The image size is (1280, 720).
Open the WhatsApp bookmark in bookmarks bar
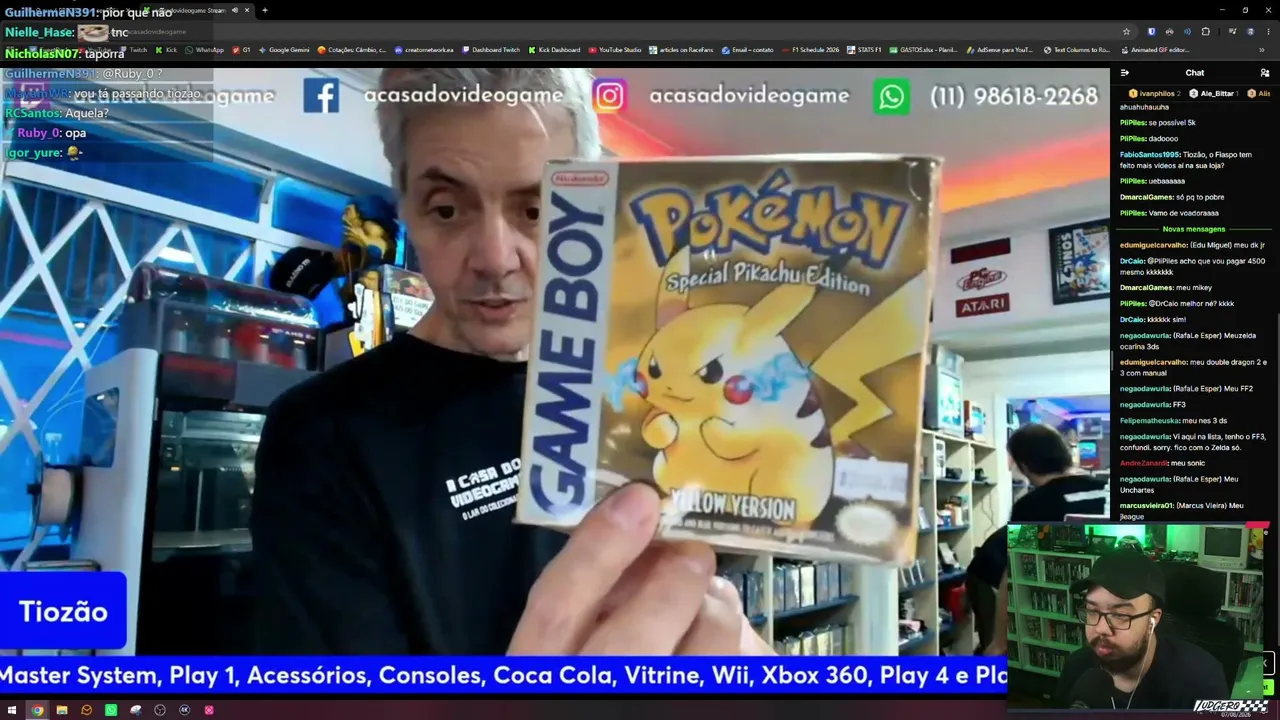coord(205,50)
